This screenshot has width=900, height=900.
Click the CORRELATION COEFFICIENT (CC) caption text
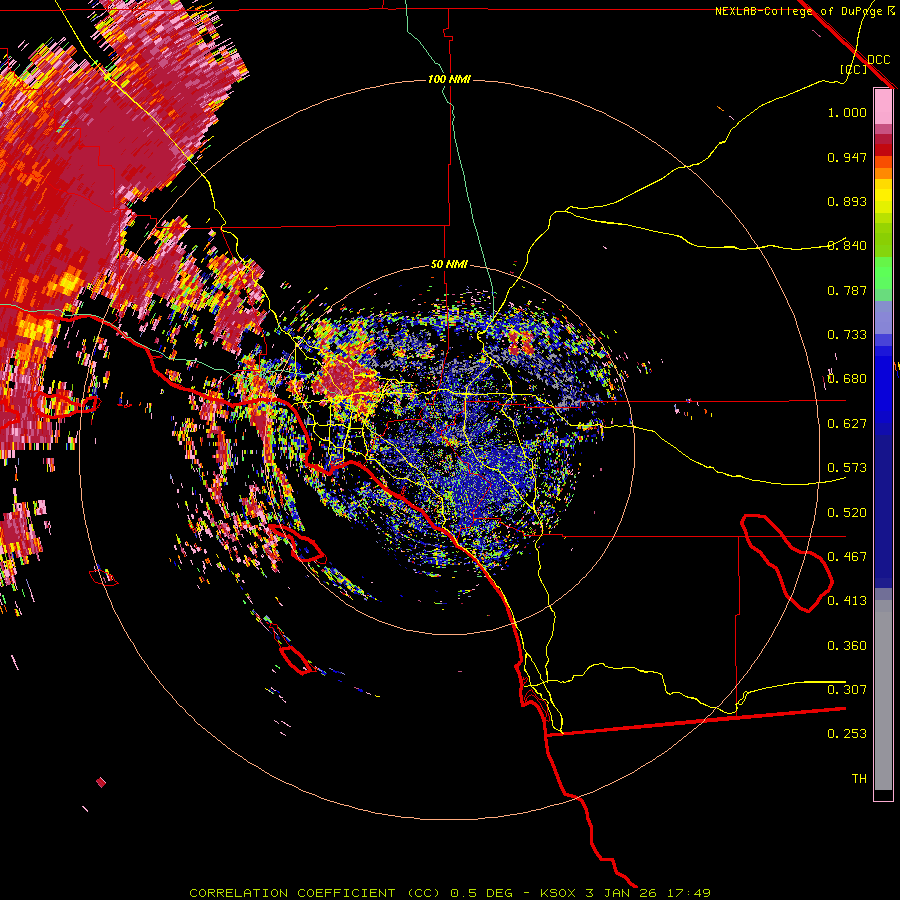point(317,893)
